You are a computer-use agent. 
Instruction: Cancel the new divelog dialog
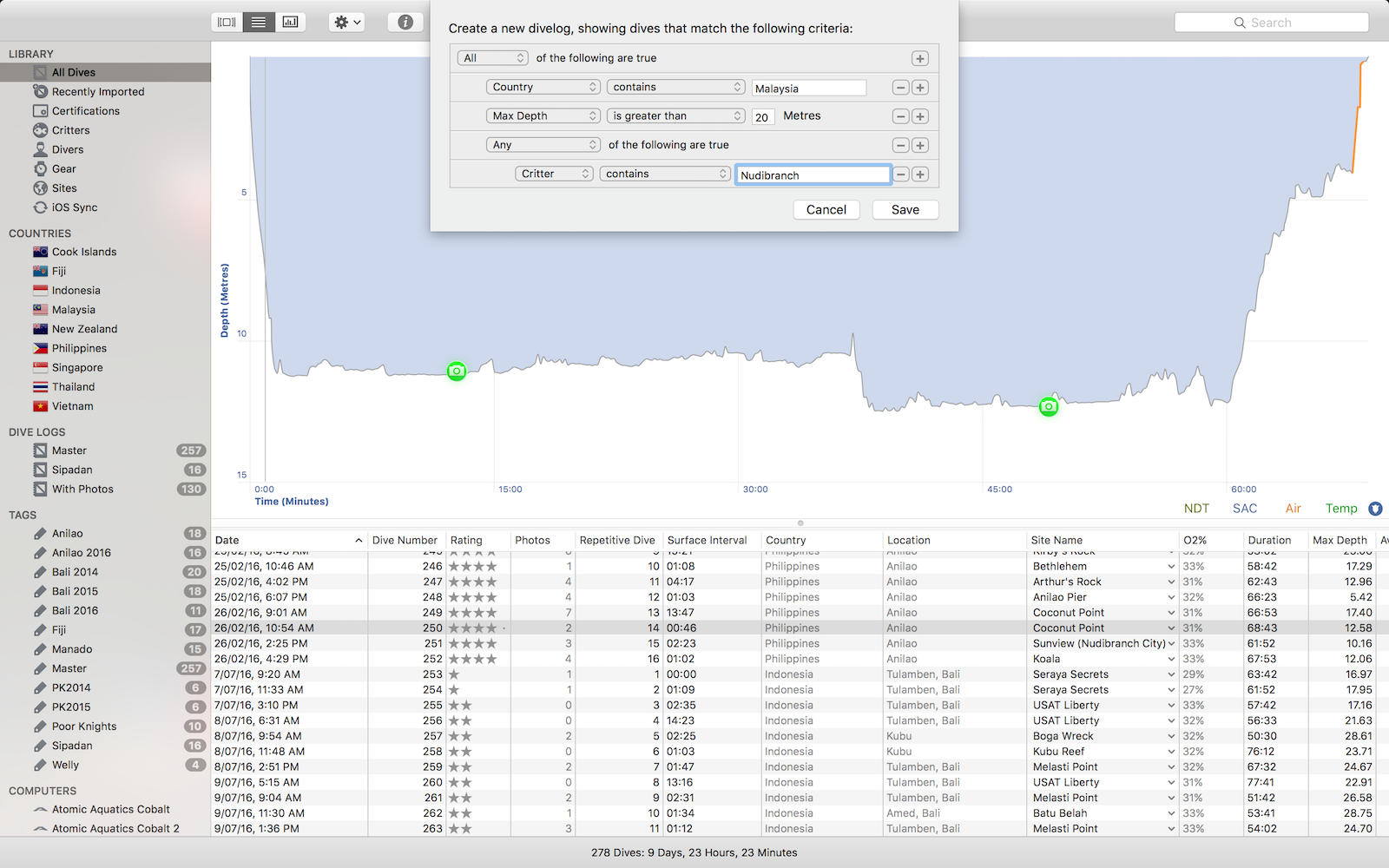click(826, 210)
